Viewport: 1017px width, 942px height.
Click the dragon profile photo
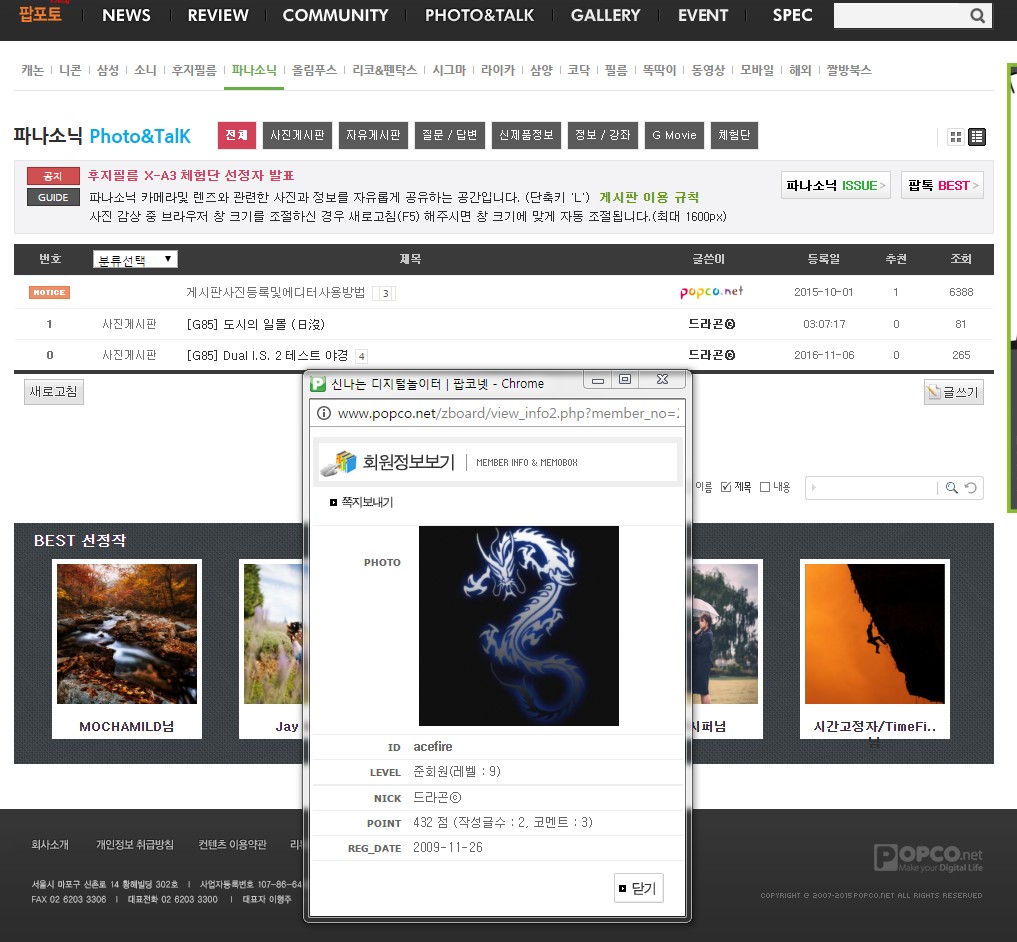tap(519, 626)
